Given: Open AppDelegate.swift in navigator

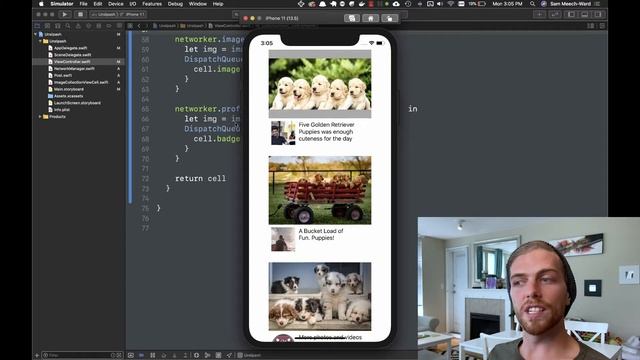Looking at the screenshot, I should tap(70, 48).
